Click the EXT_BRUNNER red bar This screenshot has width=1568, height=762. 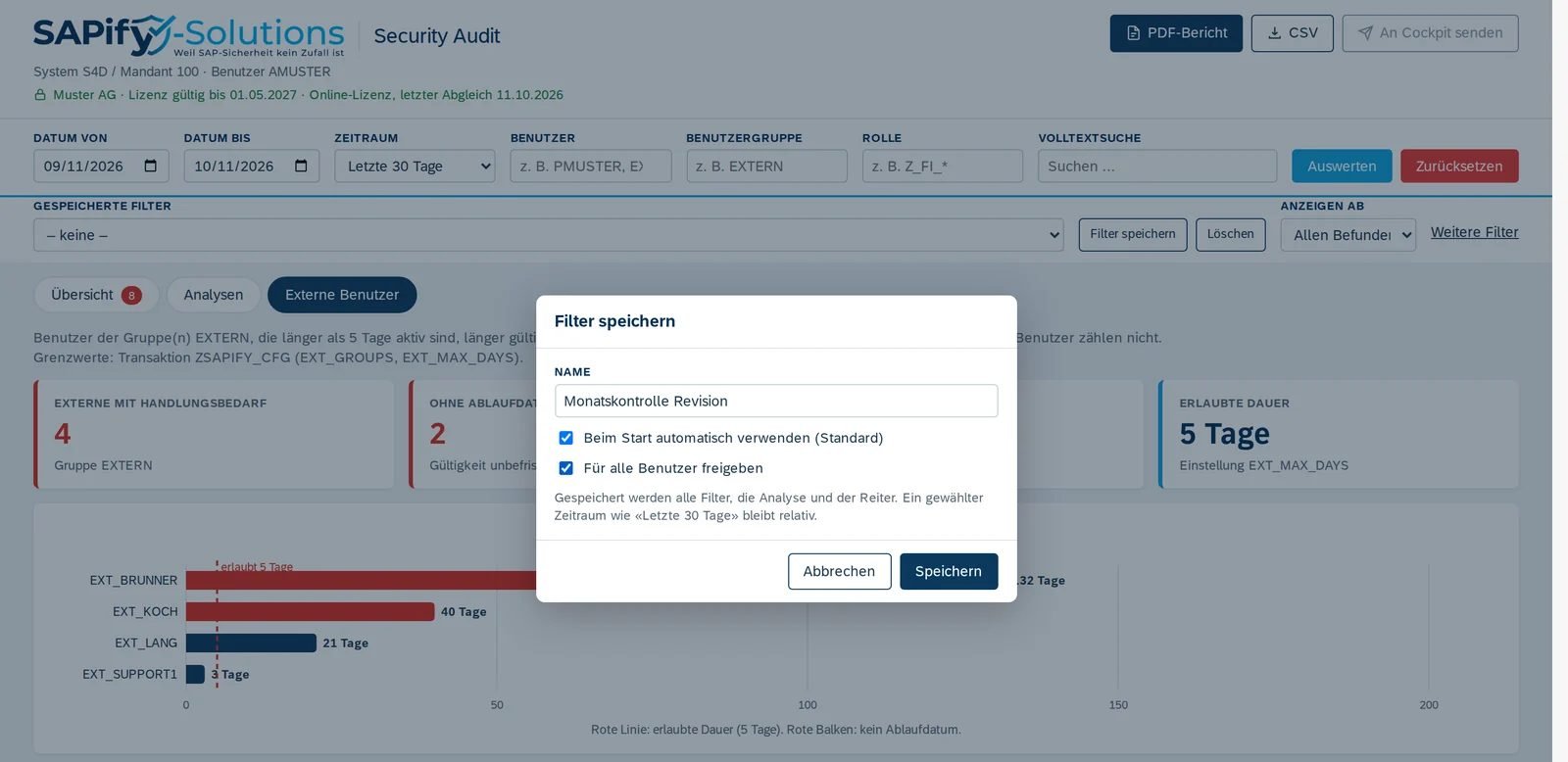(x=361, y=581)
